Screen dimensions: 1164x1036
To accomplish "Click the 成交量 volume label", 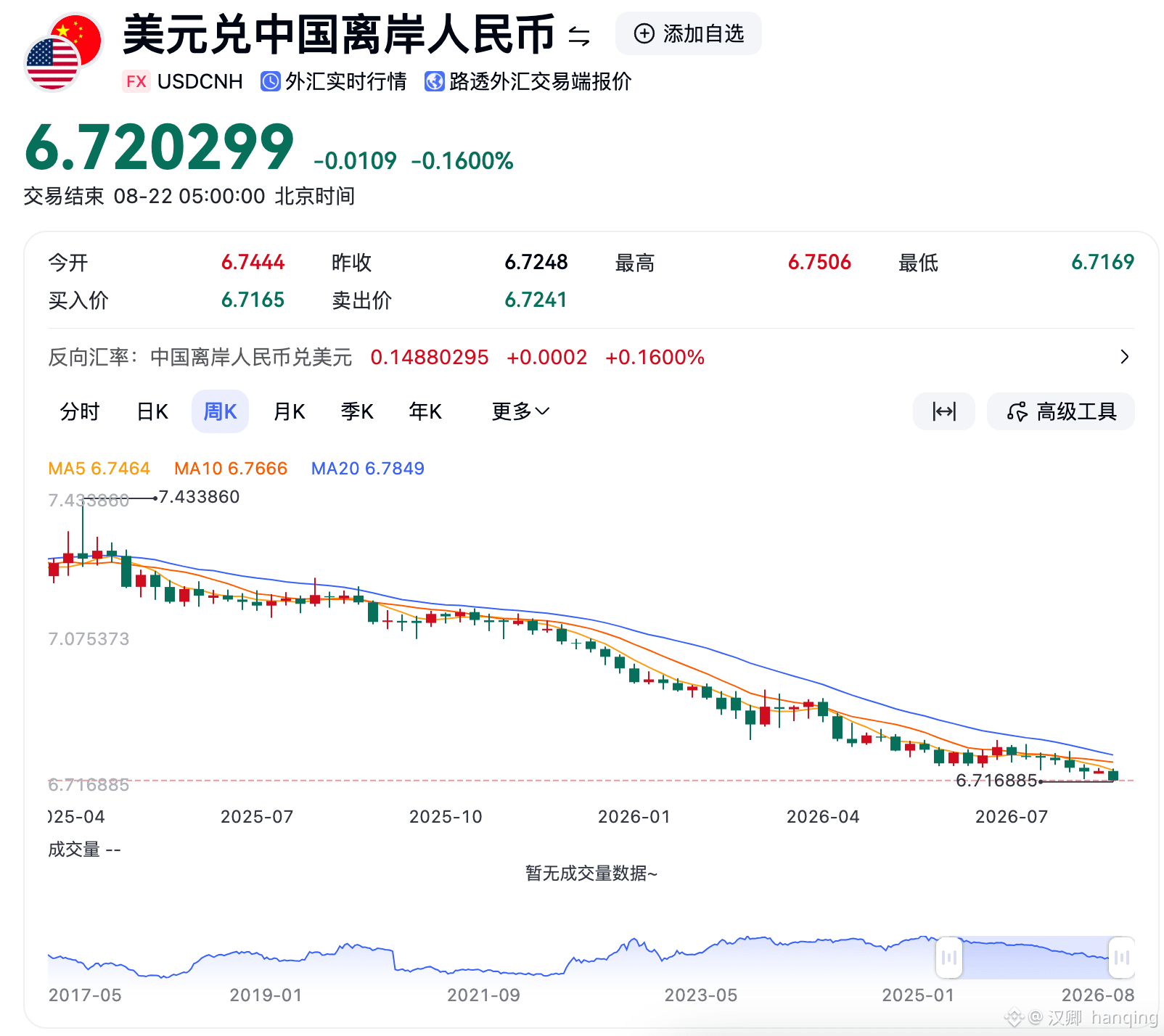I will (x=84, y=850).
